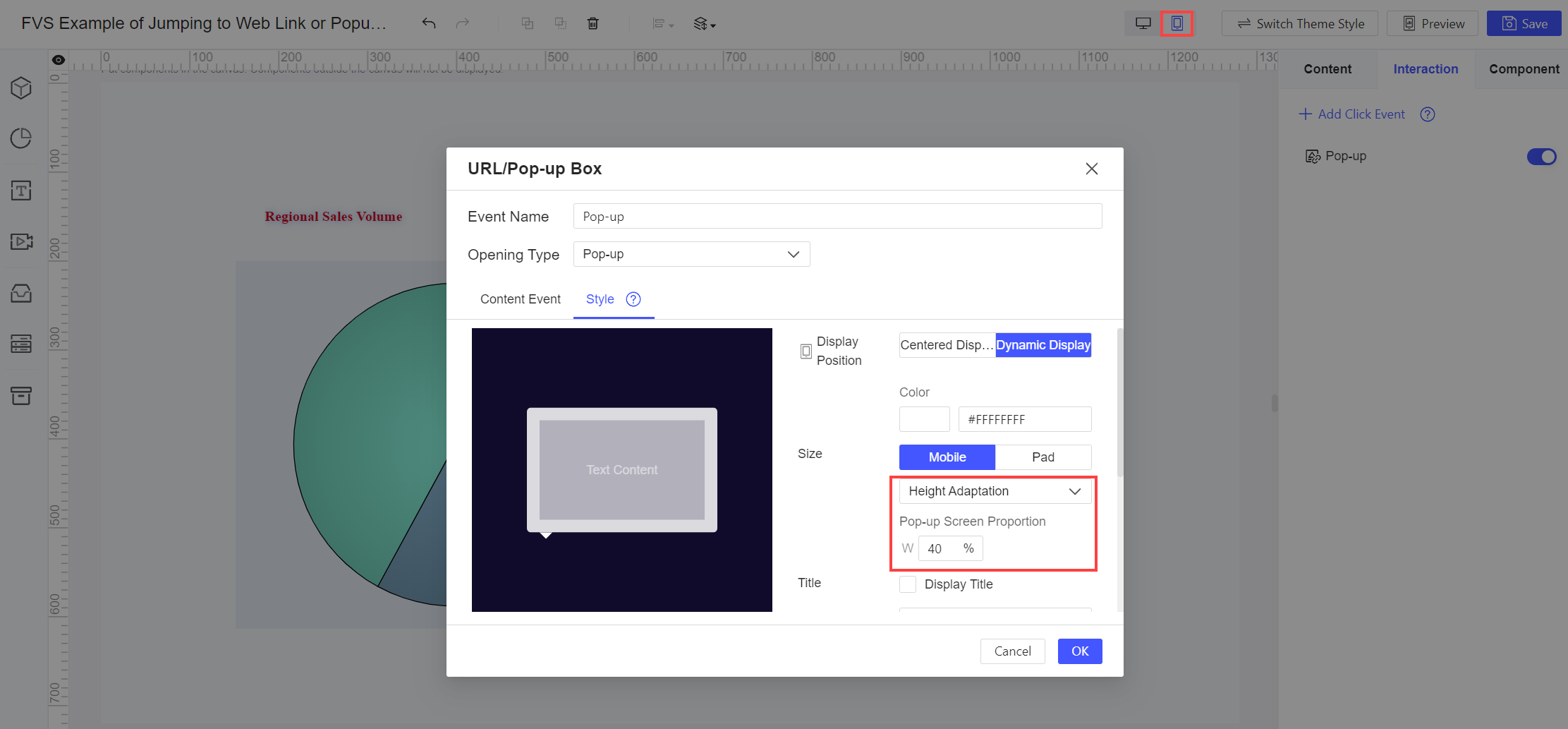Screen dimensions: 1568x729
Task: Open the align options icon
Action: click(662, 24)
